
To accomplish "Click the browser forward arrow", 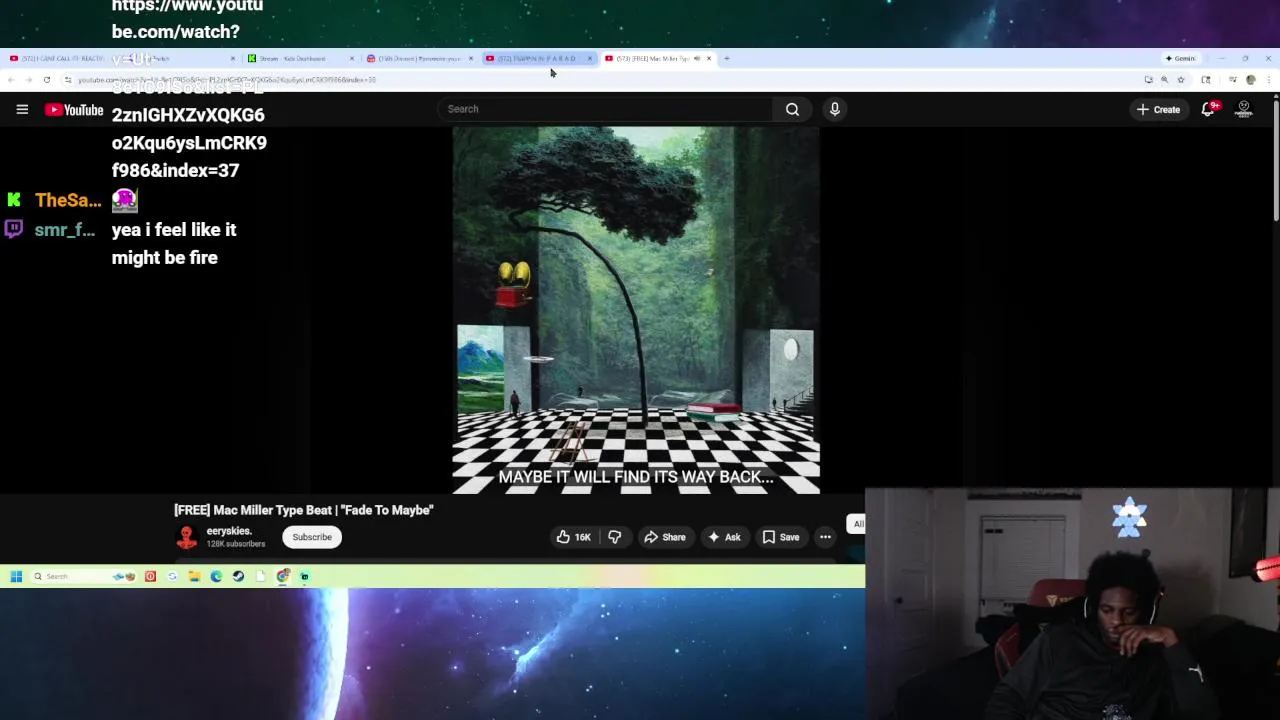I will coord(31,79).
